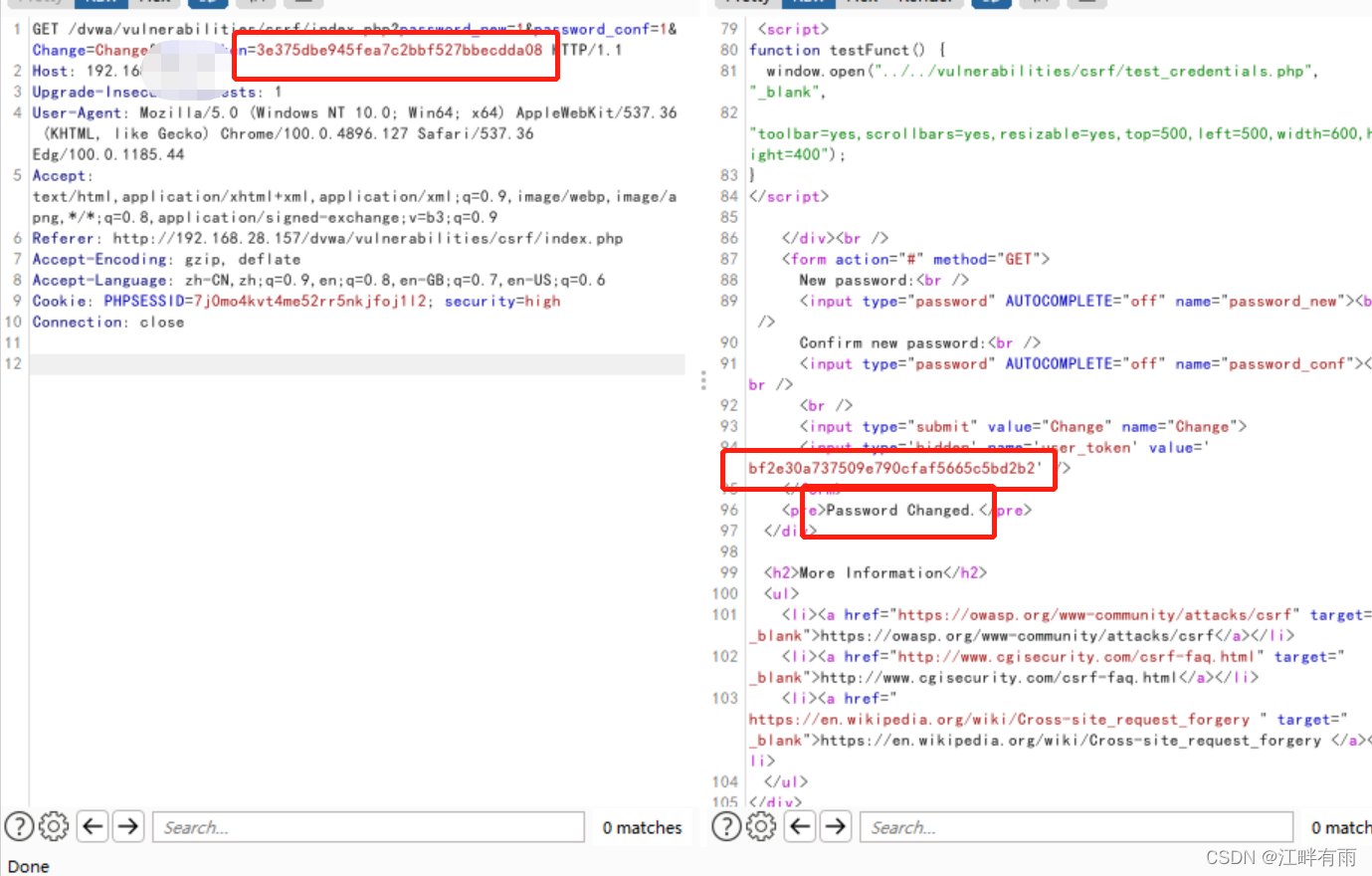Click the en.wikipedia.org href URL text
The image size is (1372, 876).
(999, 719)
